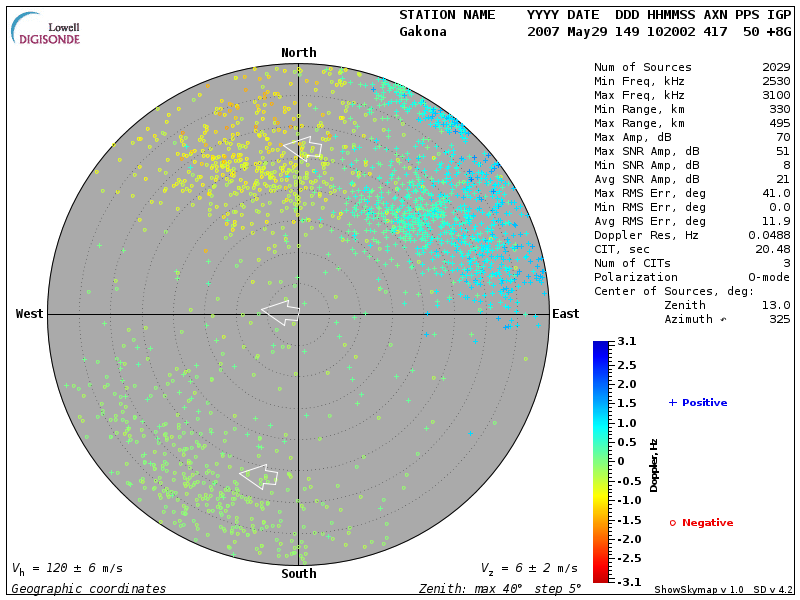
Task: Click the Vz vertical velocity readout
Action: (528, 568)
